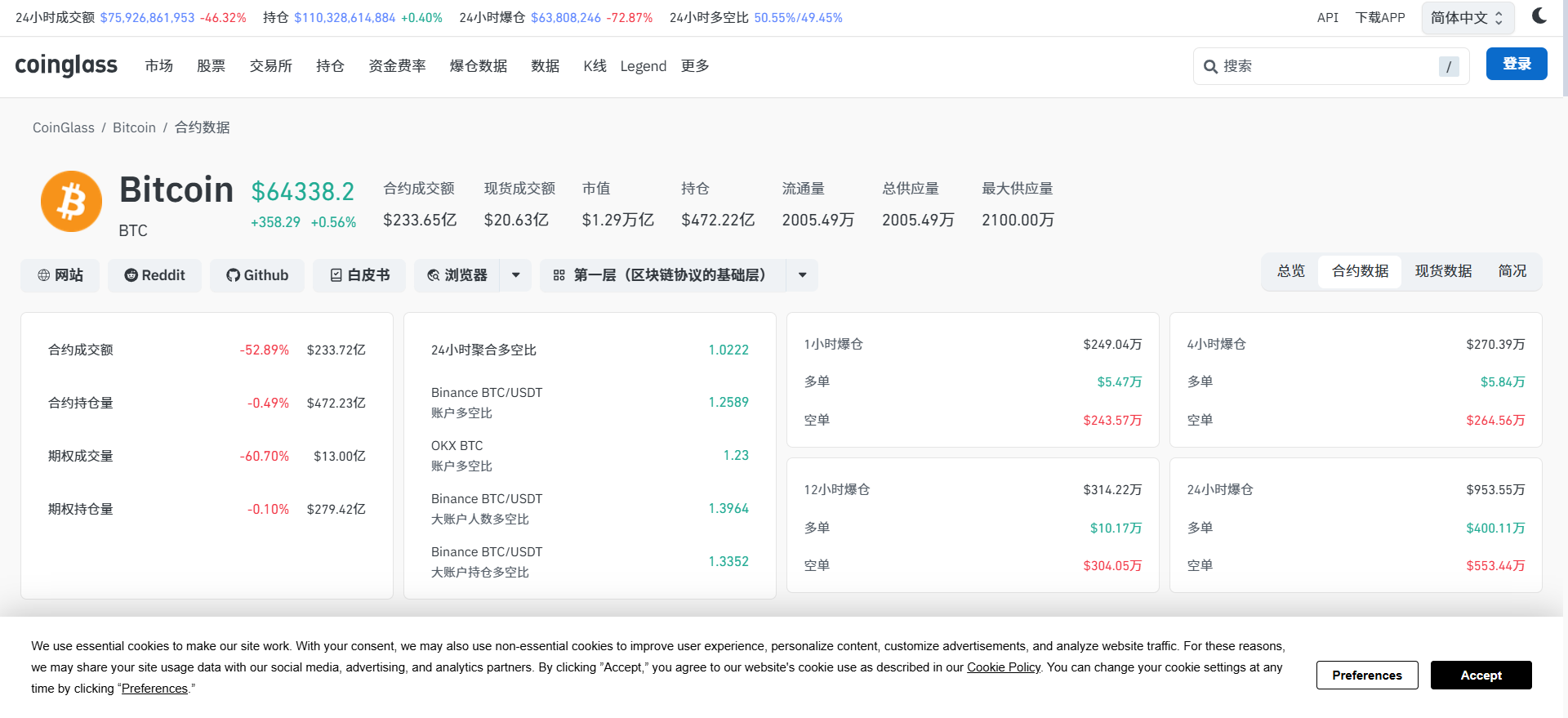Image resolution: width=1568 pixels, height=718 pixels.
Task: Click Binance 大账户人数多空比 row
Action: [590, 509]
